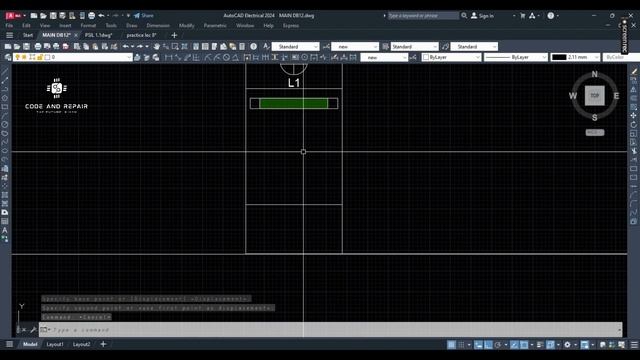Click the command line input field
This screenshot has width=640, height=360.
coord(331,329)
